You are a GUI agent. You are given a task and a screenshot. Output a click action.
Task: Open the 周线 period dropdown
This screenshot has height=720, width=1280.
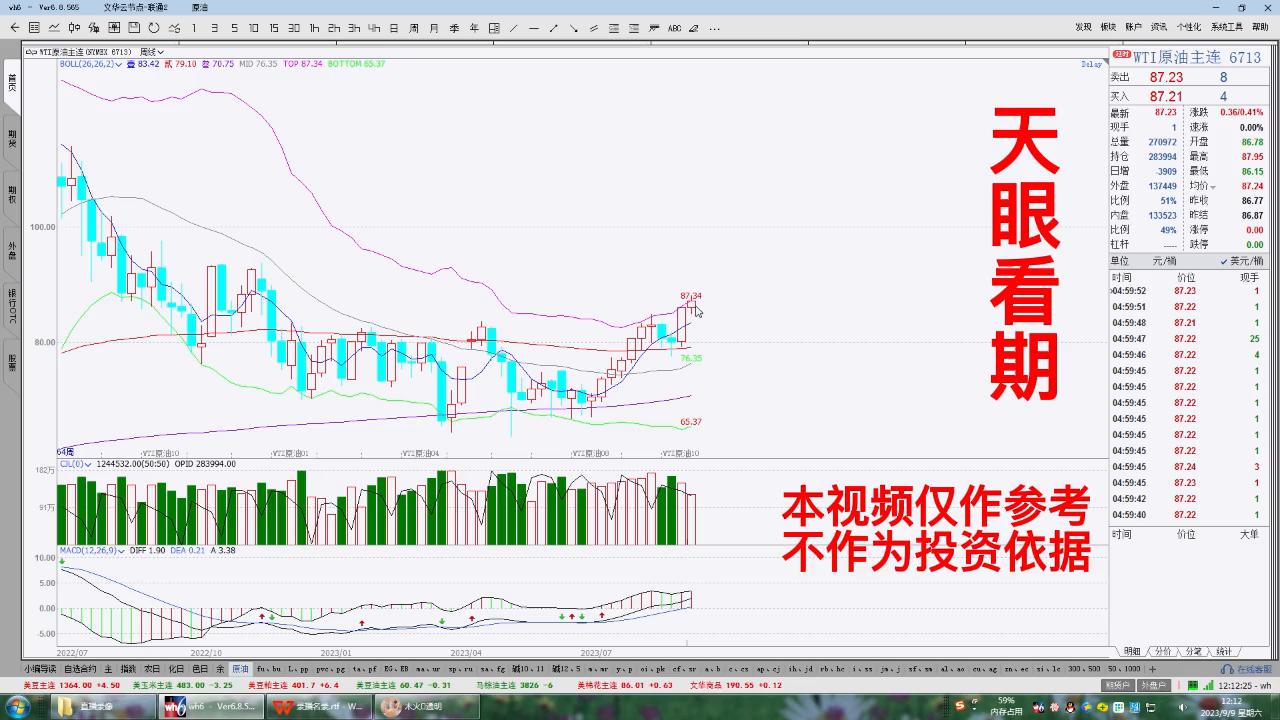pyautogui.click(x=152, y=51)
